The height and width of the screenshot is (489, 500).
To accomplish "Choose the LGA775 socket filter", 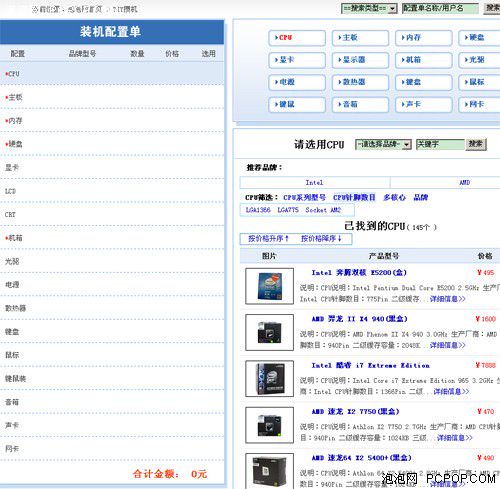I will [x=288, y=210].
